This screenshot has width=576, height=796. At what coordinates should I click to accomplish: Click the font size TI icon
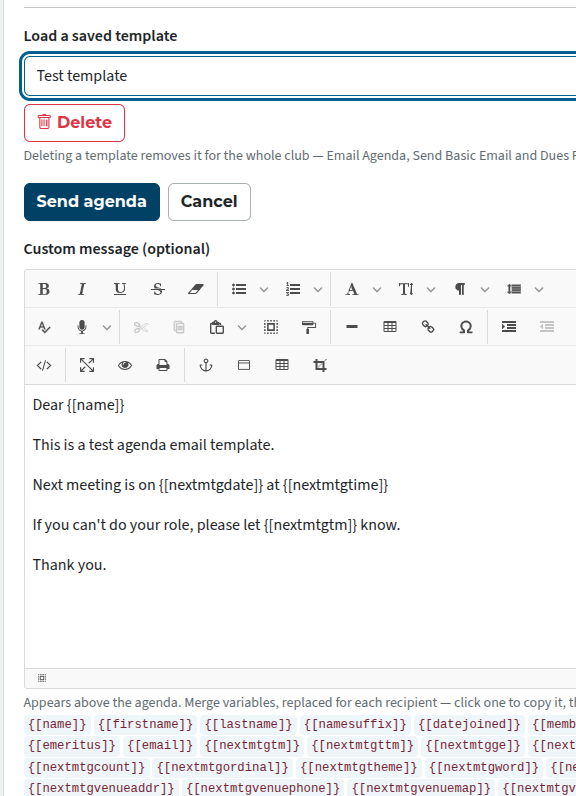(406, 289)
